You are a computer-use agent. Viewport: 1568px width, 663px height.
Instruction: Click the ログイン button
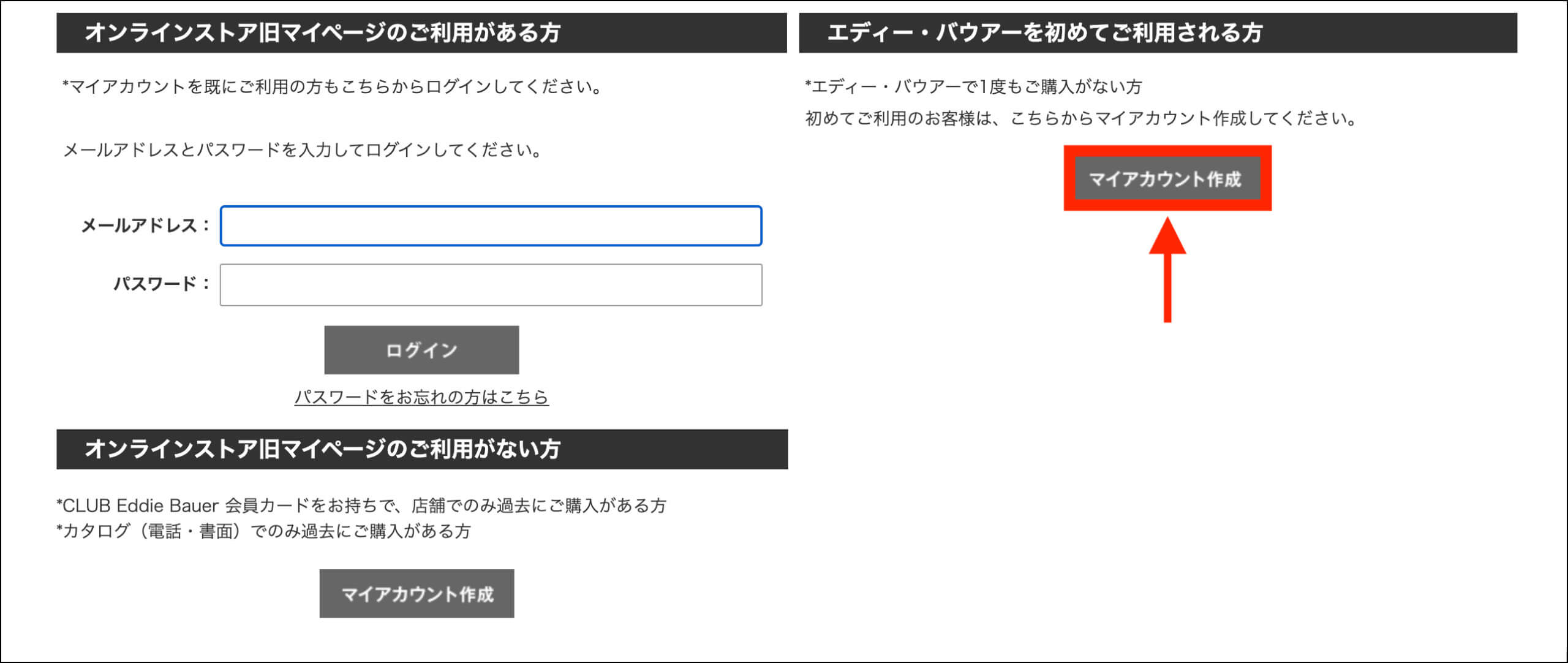[421, 350]
